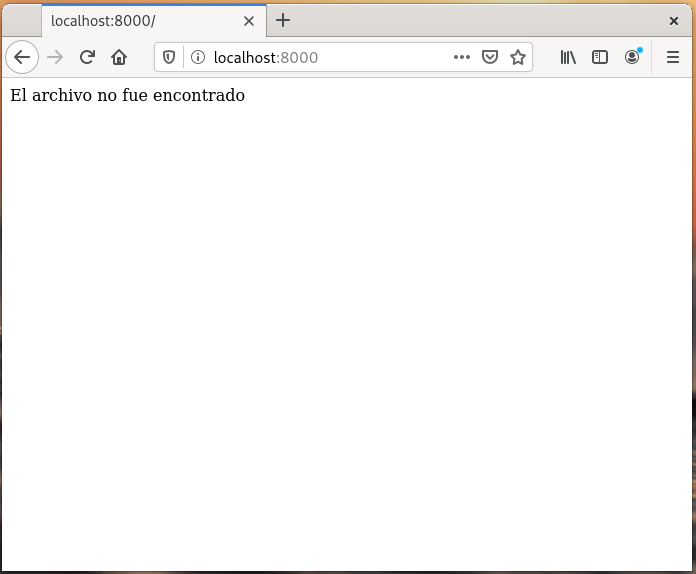Image resolution: width=696 pixels, height=574 pixels.
Task: Close the localhost:8000/ tab
Action: point(249,20)
